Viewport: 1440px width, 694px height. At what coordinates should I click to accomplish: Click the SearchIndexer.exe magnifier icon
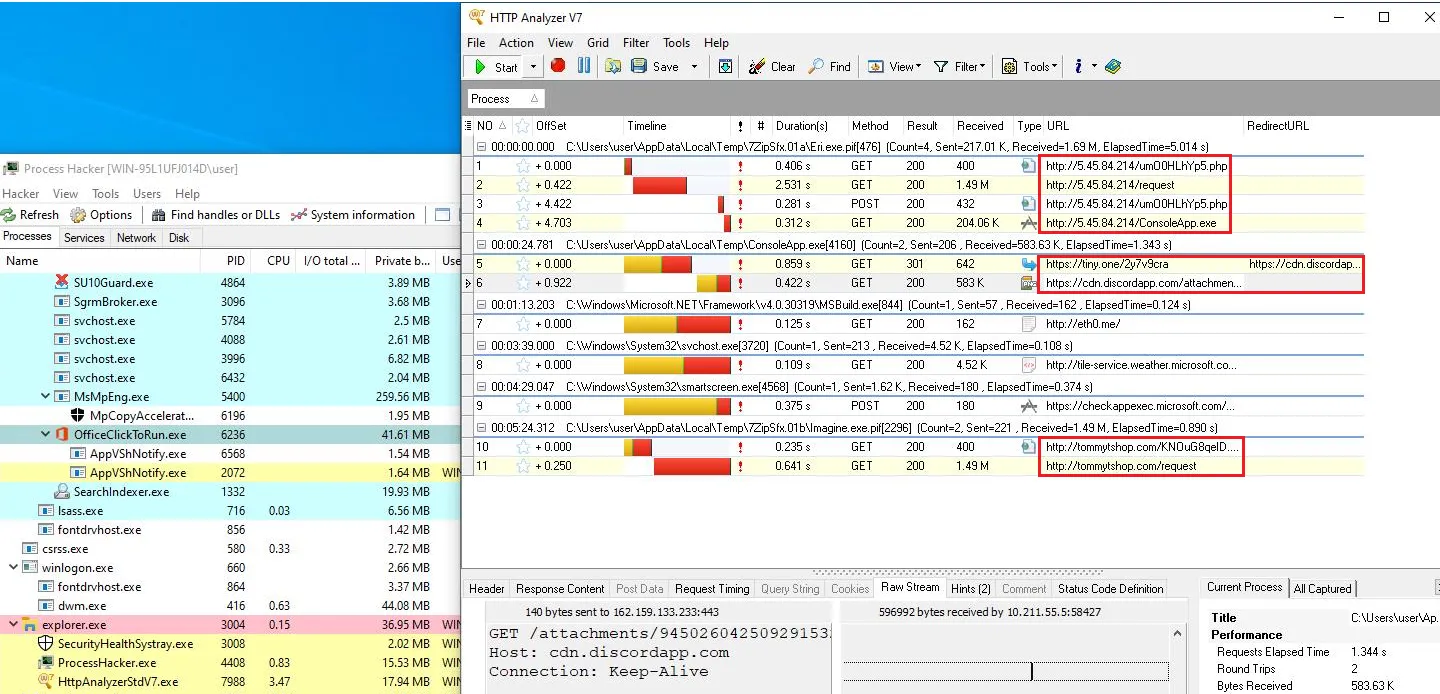click(x=62, y=492)
